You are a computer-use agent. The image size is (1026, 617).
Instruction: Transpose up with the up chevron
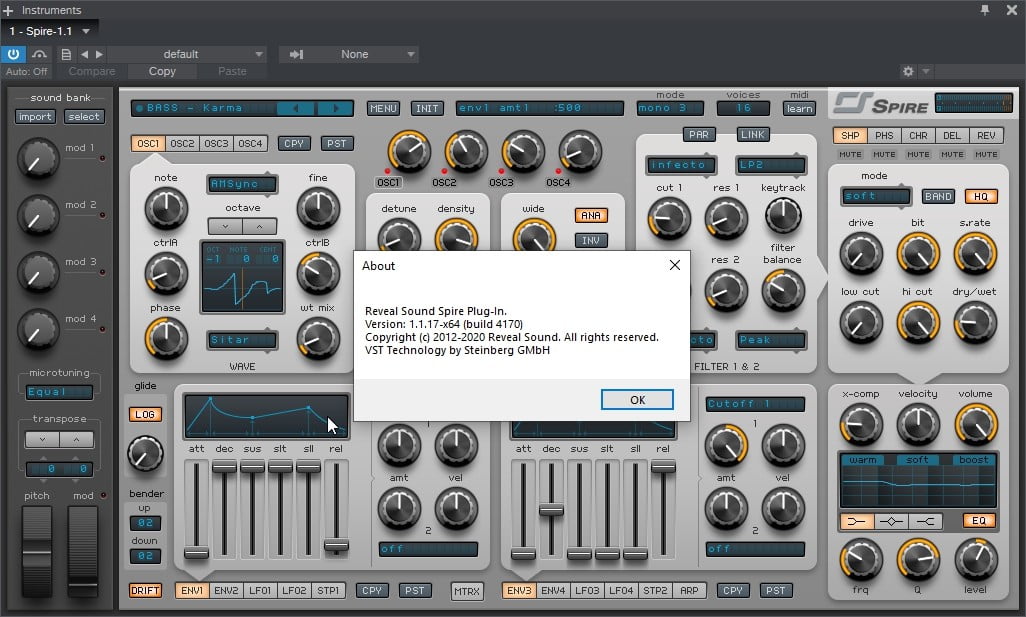(x=77, y=440)
